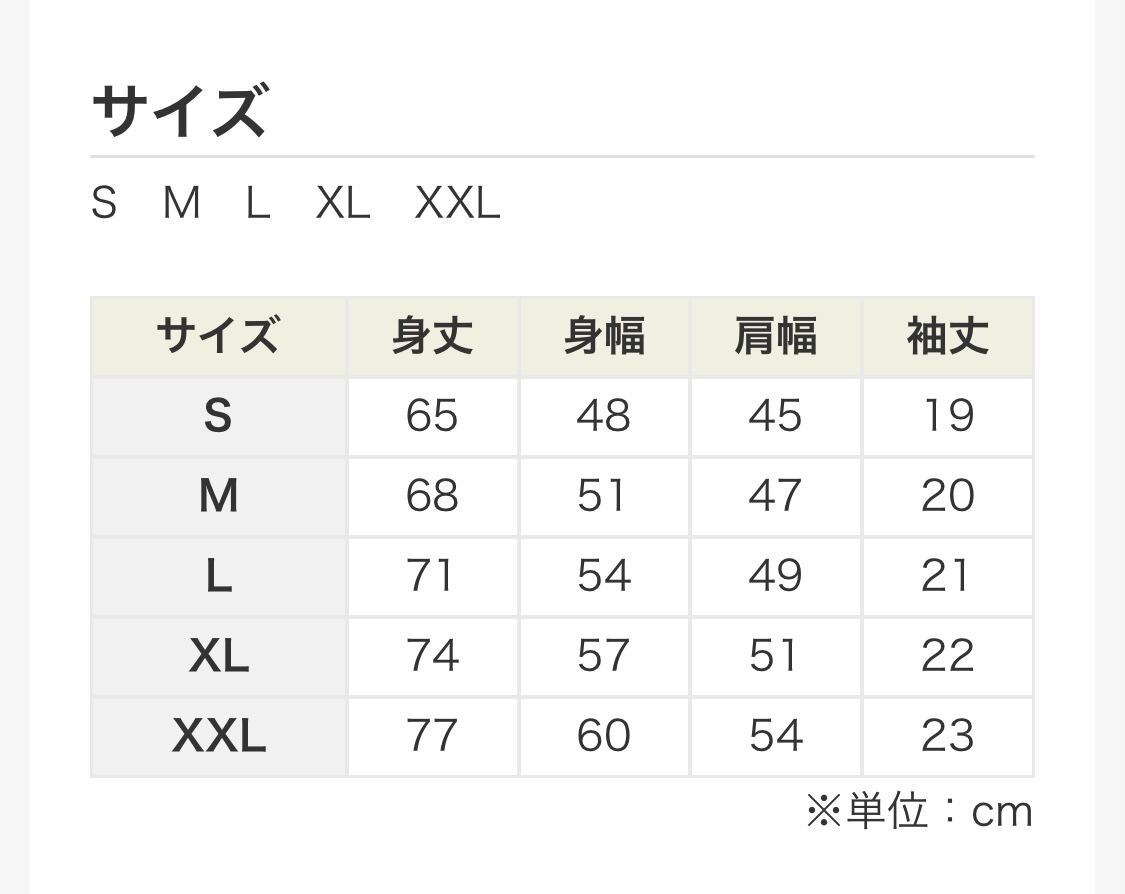The width and height of the screenshot is (1125, 894).
Task: Select size M in the size list
Action: point(181,204)
